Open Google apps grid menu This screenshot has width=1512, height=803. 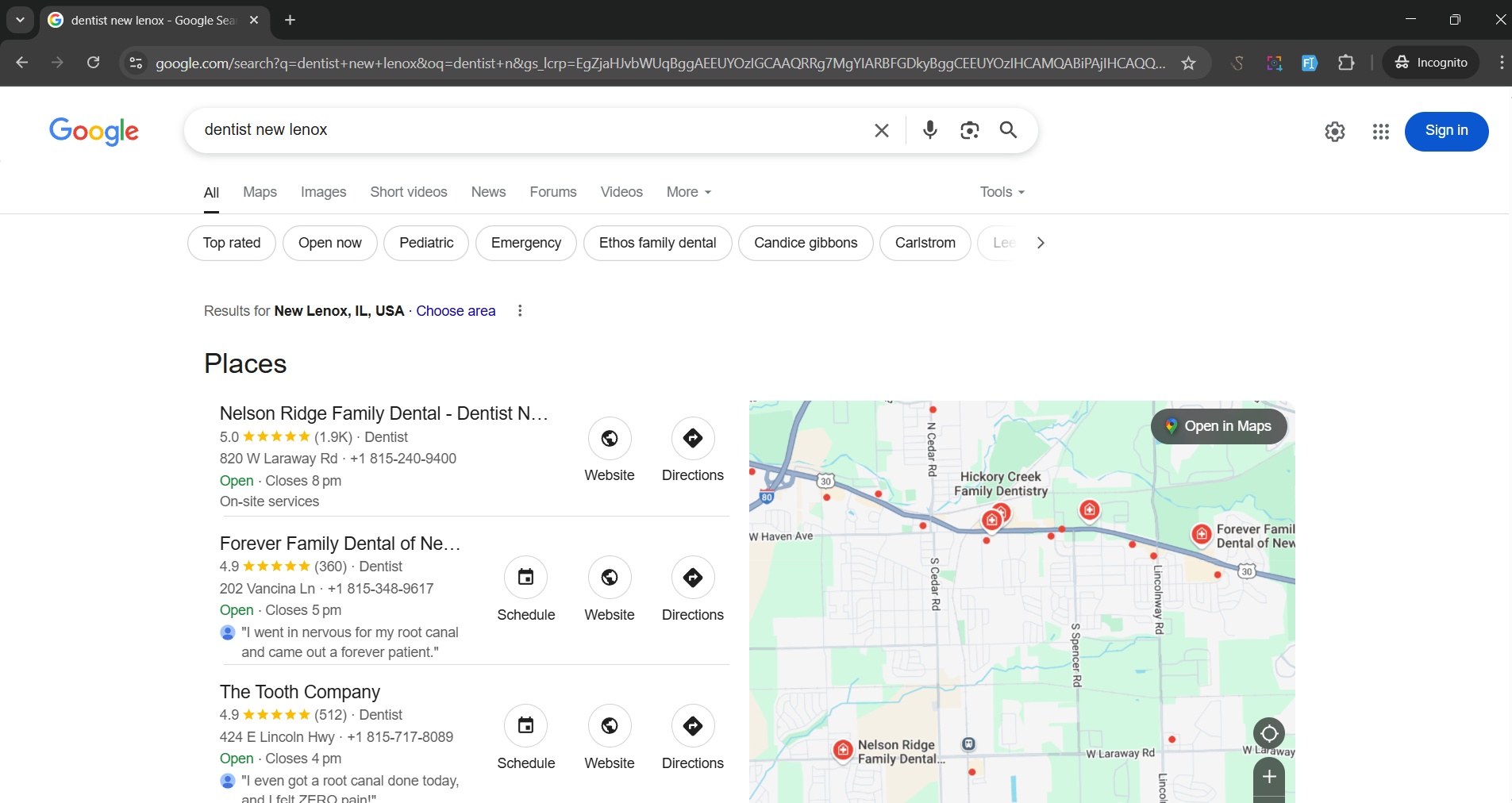pos(1380,132)
